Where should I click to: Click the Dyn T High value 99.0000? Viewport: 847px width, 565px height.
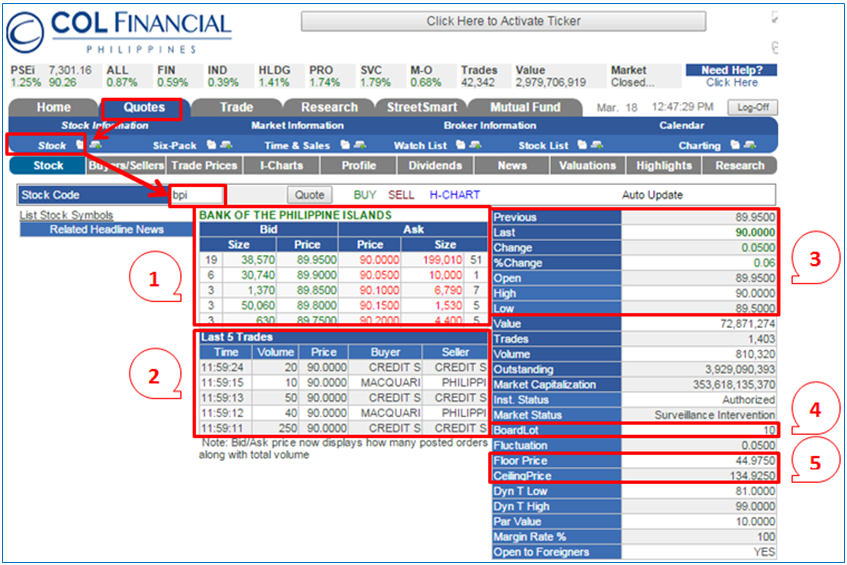(755, 507)
